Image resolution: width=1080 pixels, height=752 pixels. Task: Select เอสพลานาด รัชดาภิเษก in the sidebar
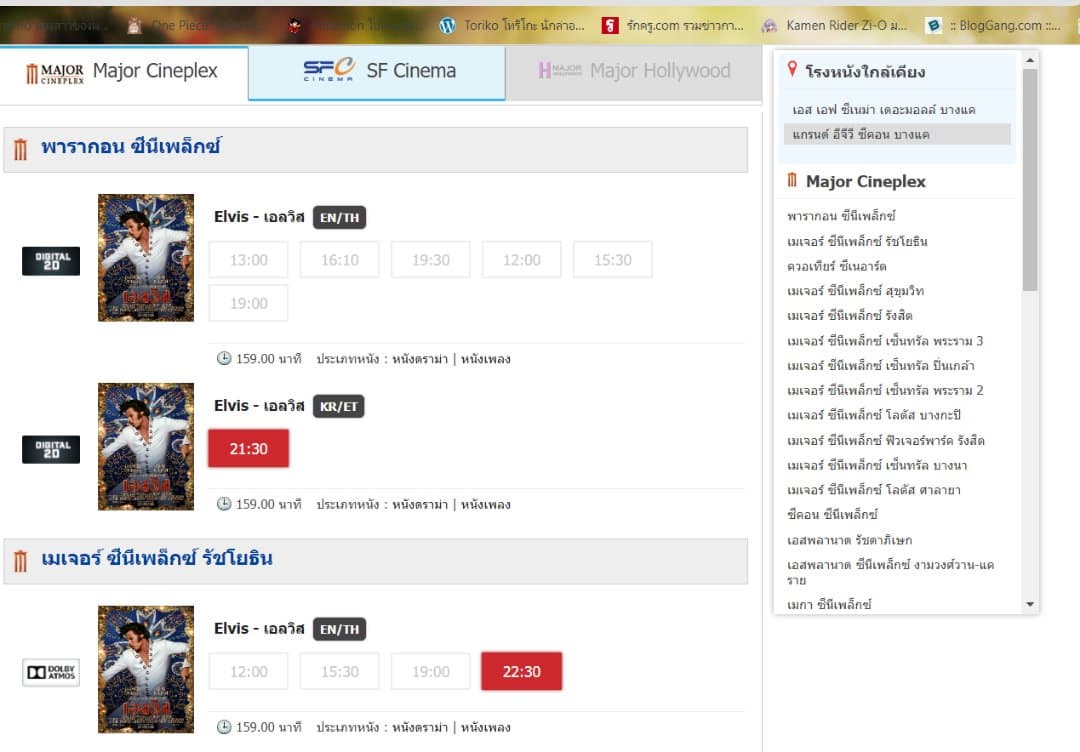(850, 540)
